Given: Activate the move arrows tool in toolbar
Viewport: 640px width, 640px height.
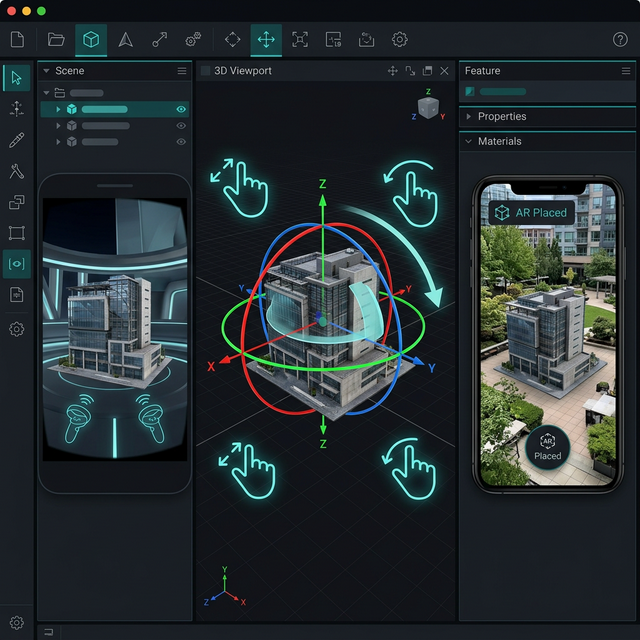Looking at the screenshot, I should point(266,40).
